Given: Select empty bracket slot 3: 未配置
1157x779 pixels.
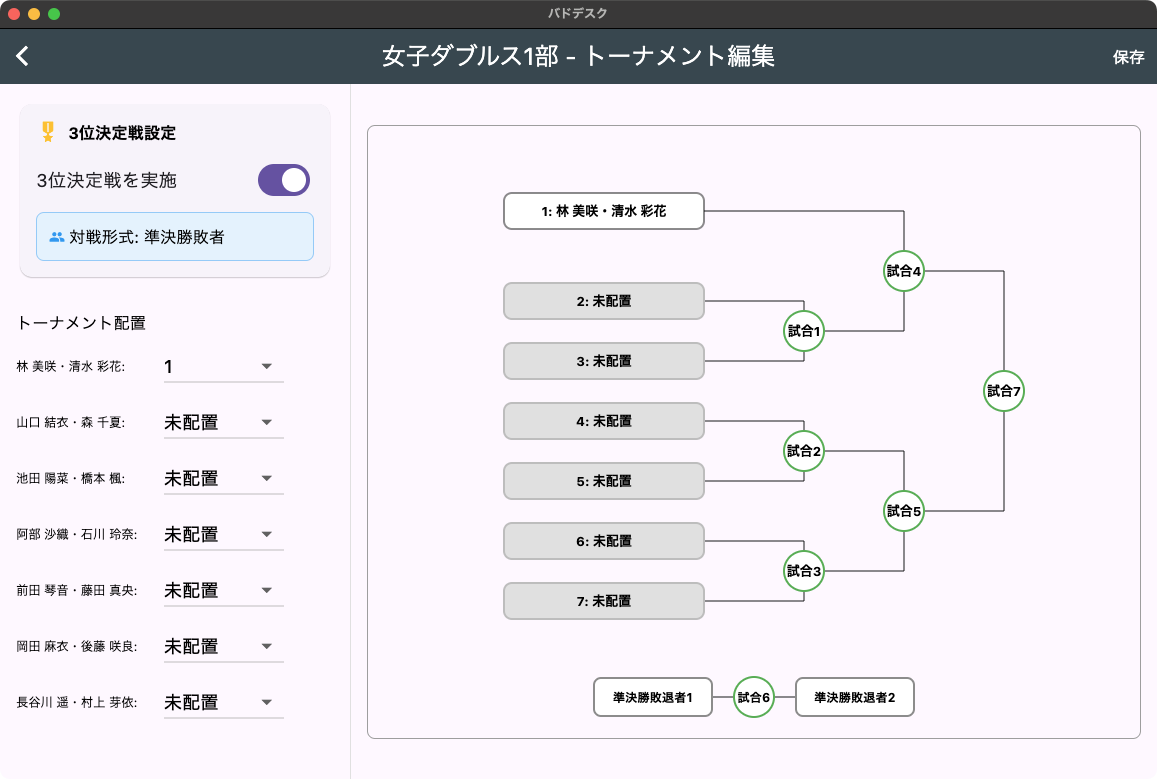Looking at the screenshot, I should 604,361.
